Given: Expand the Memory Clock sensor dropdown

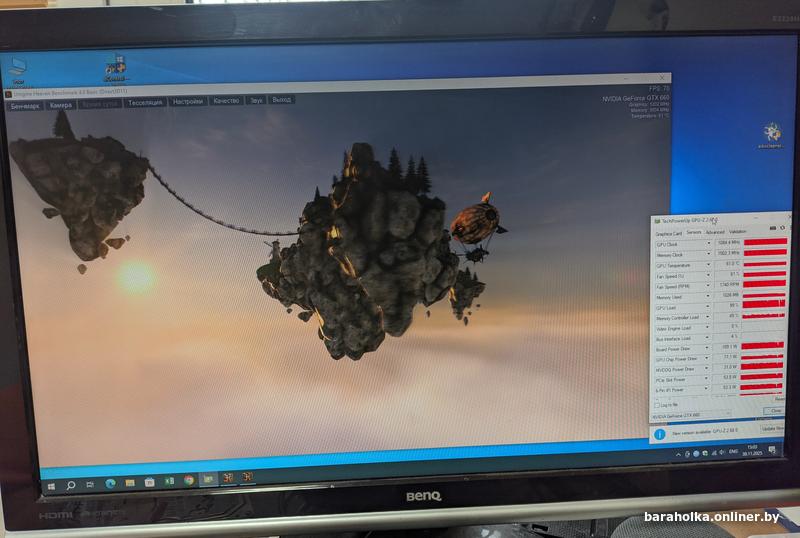Looking at the screenshot, I should [x=709, y=254].
